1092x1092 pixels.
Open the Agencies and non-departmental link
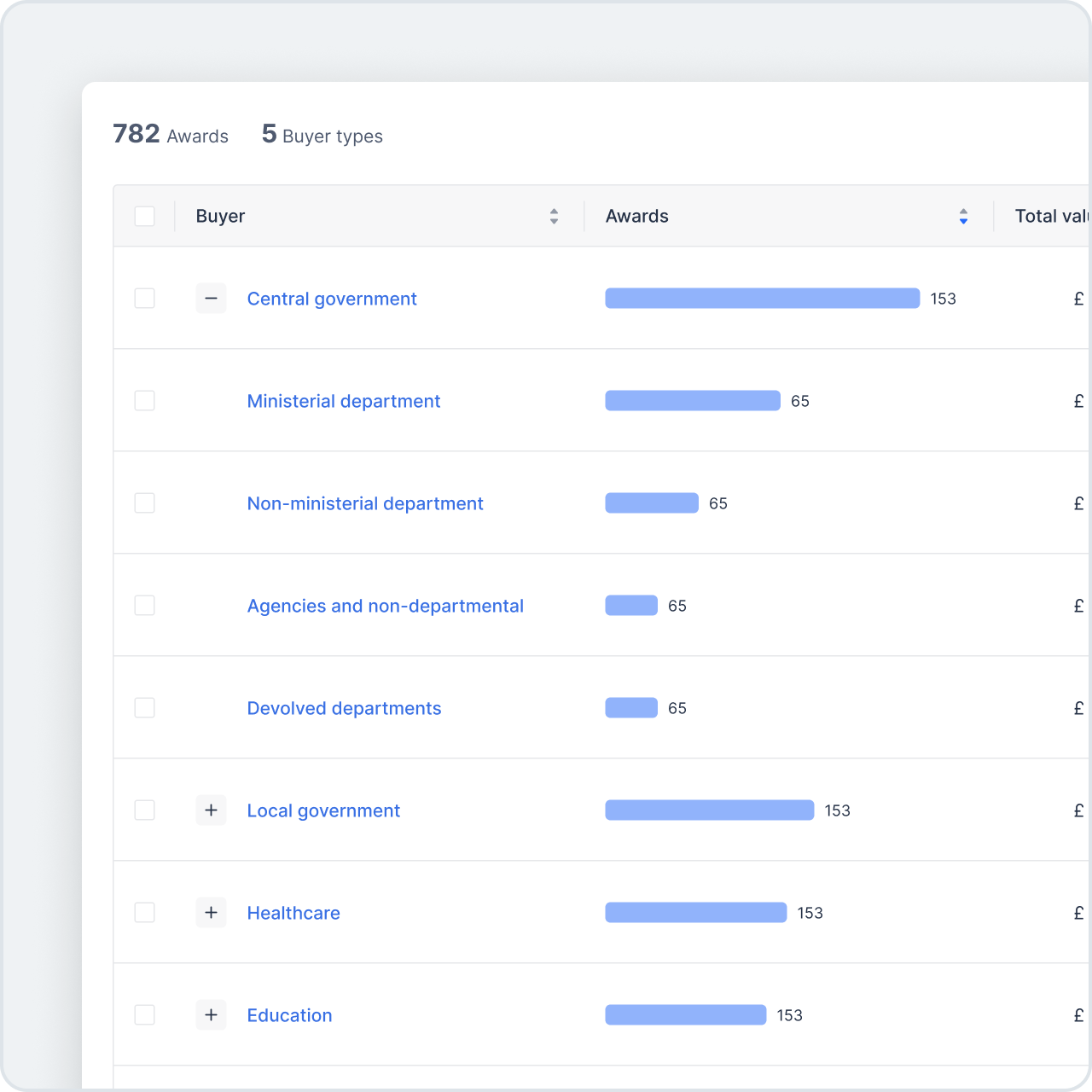coord(386,606)
